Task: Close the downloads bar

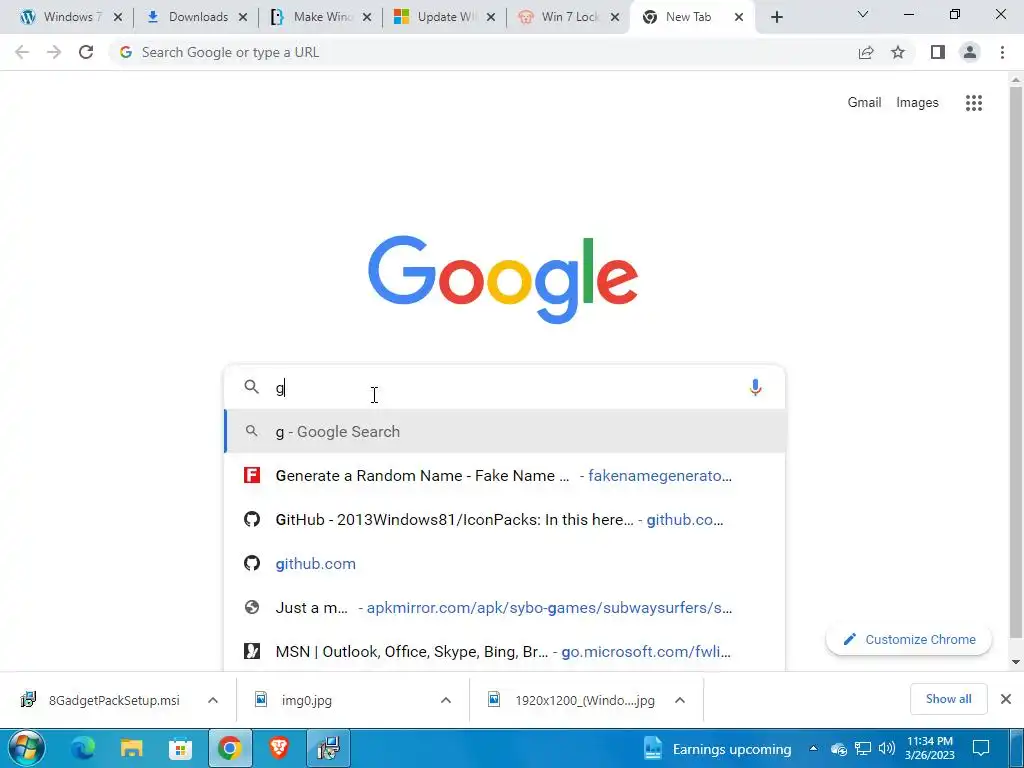Action: coord(1006,699)
